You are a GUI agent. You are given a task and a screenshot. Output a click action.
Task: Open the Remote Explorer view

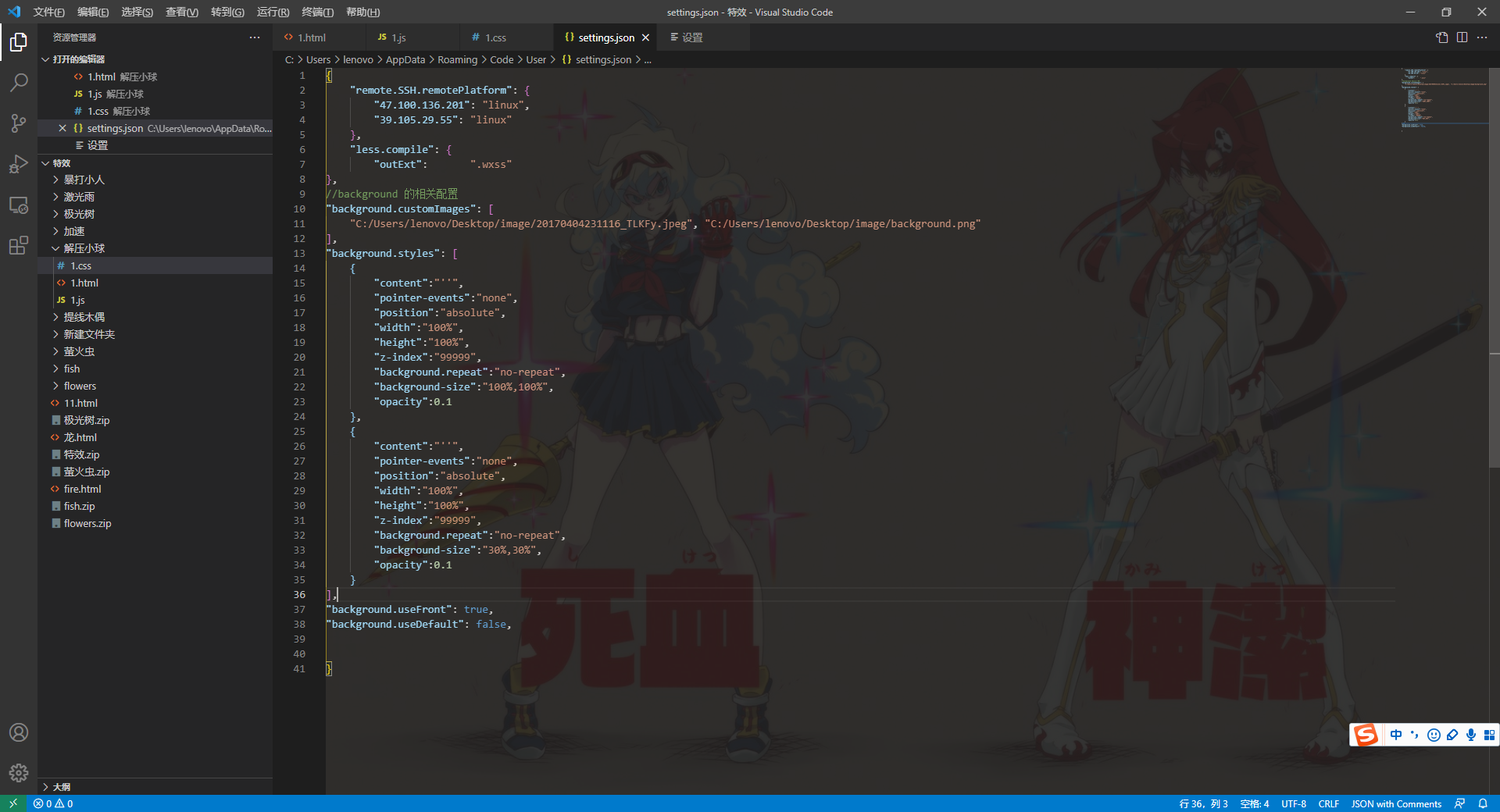[x=19, y=205]
